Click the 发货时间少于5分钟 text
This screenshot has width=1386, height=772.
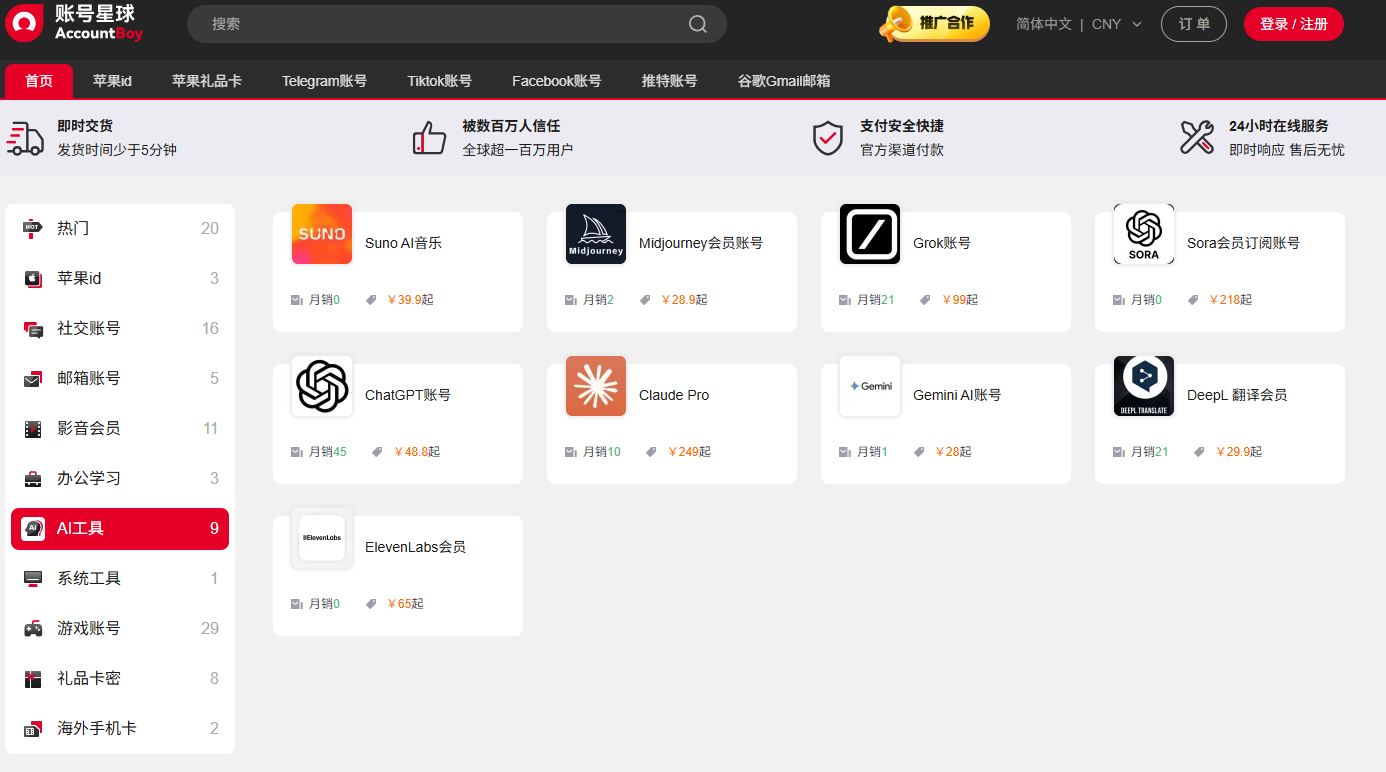(x=117, y=150)
